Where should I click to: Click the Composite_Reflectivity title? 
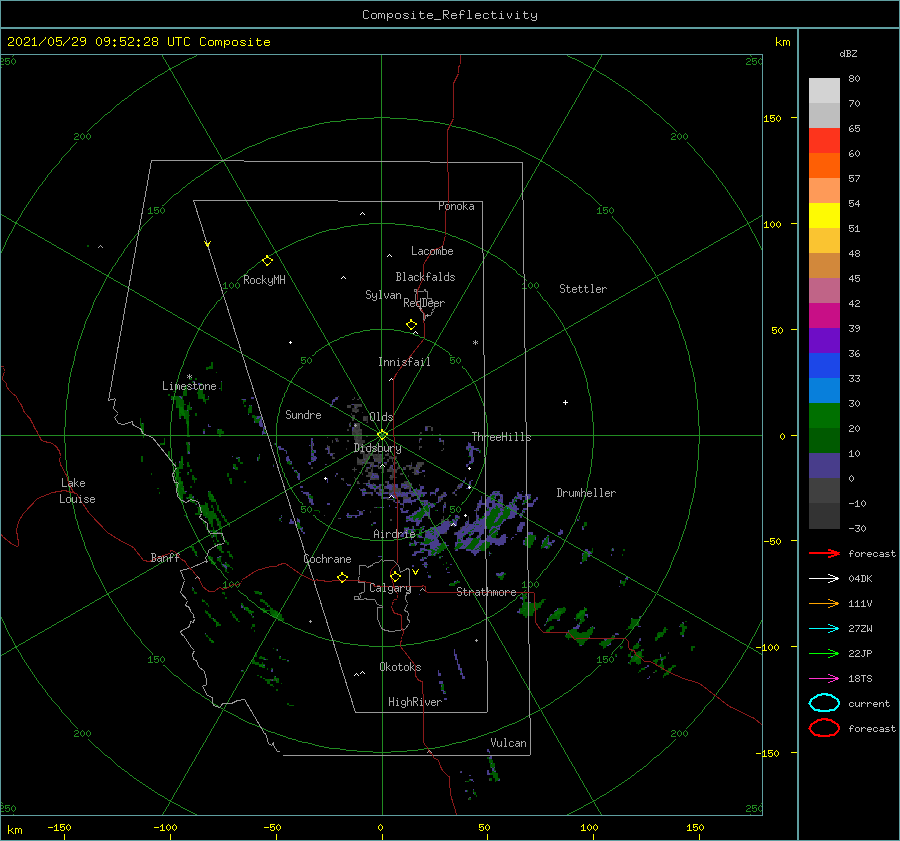pyautogui.click(x=450, y=15)
